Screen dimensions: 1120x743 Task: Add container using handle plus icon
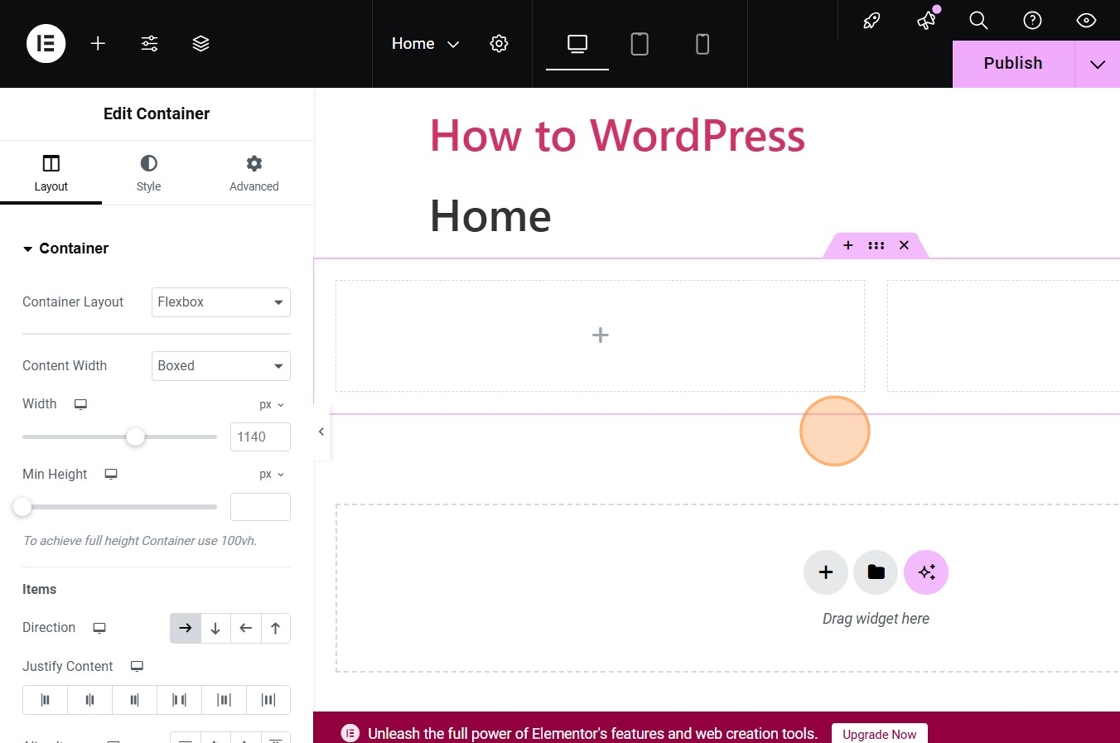[x=848, y=245]
